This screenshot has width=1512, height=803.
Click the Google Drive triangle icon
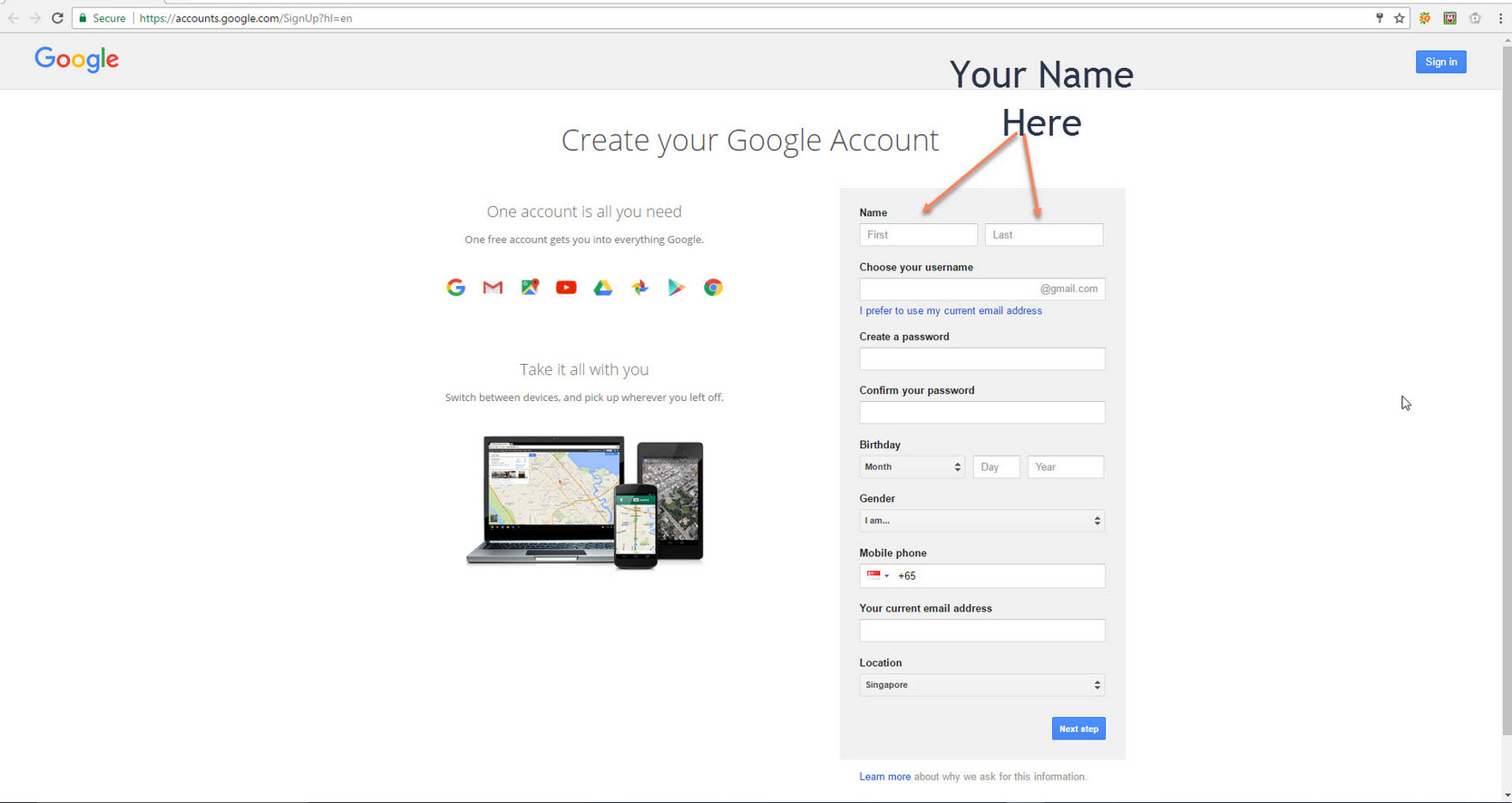(x=603, y=288)
